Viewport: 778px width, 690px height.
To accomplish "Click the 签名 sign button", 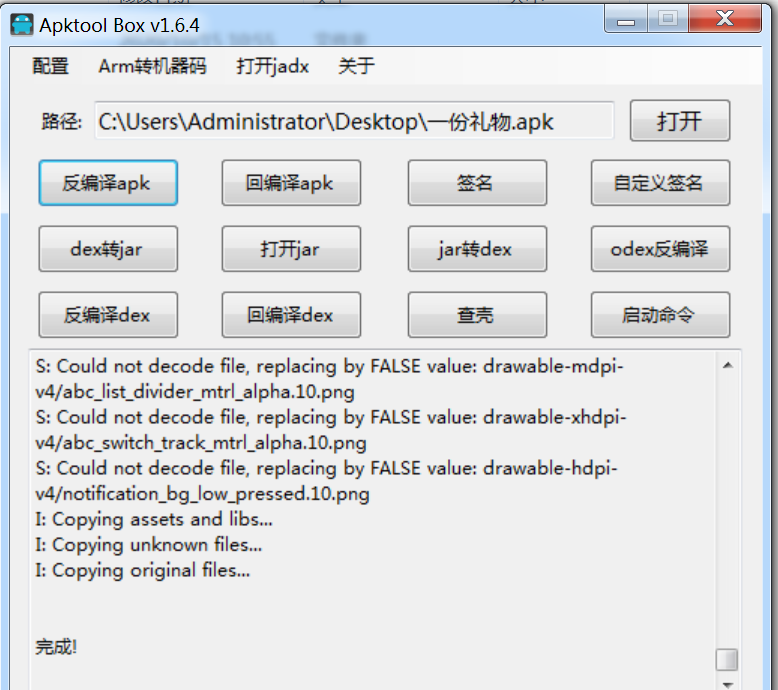I will [x=477, y=183].
